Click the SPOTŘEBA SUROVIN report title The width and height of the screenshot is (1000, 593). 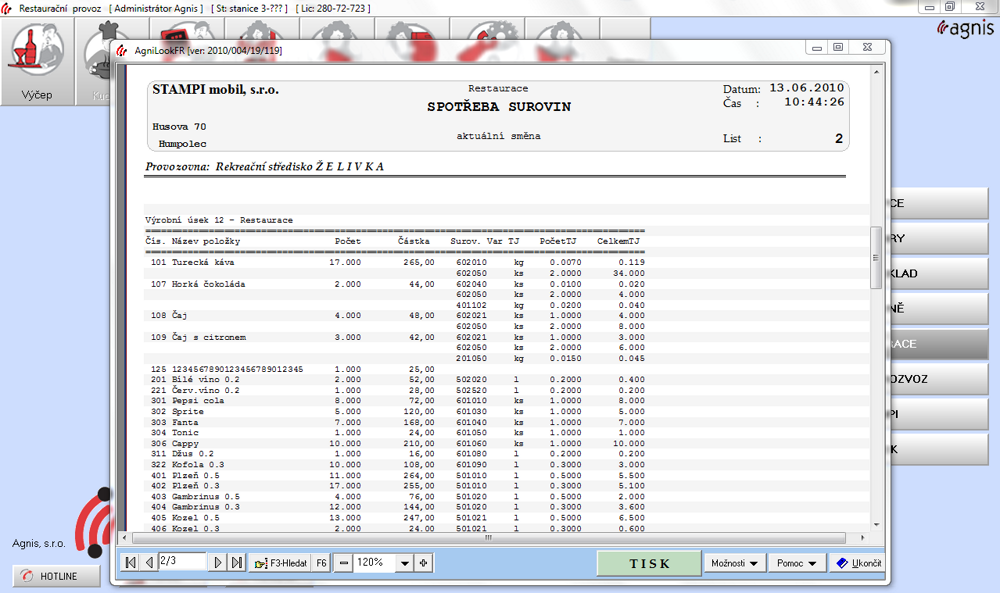click(x=499, y=106)
